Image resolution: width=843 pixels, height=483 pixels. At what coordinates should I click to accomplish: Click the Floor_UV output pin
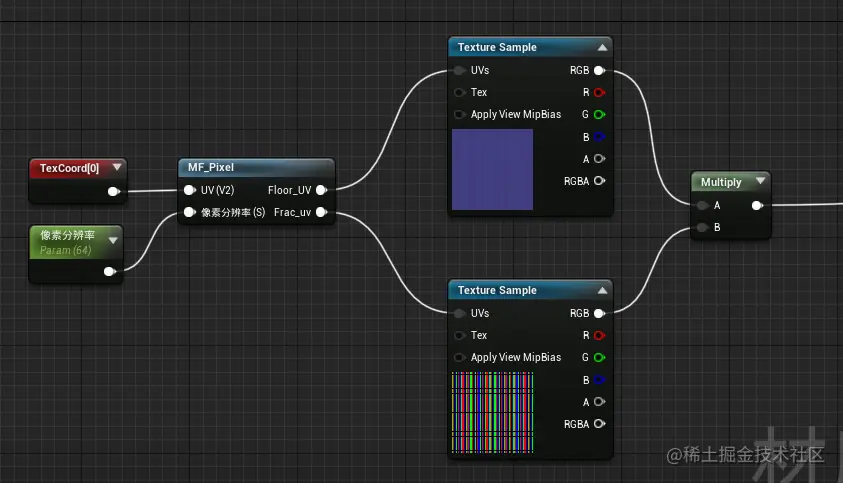[322, 190]
